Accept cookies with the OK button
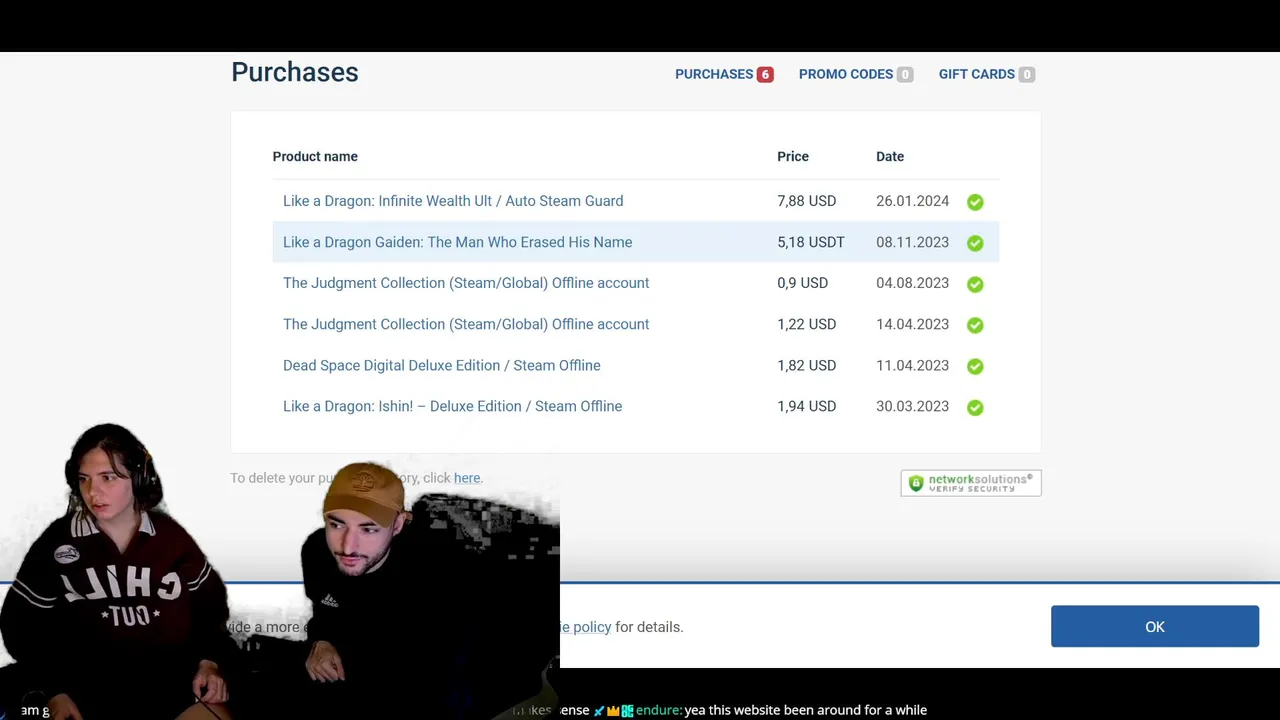 [1155, 626]
